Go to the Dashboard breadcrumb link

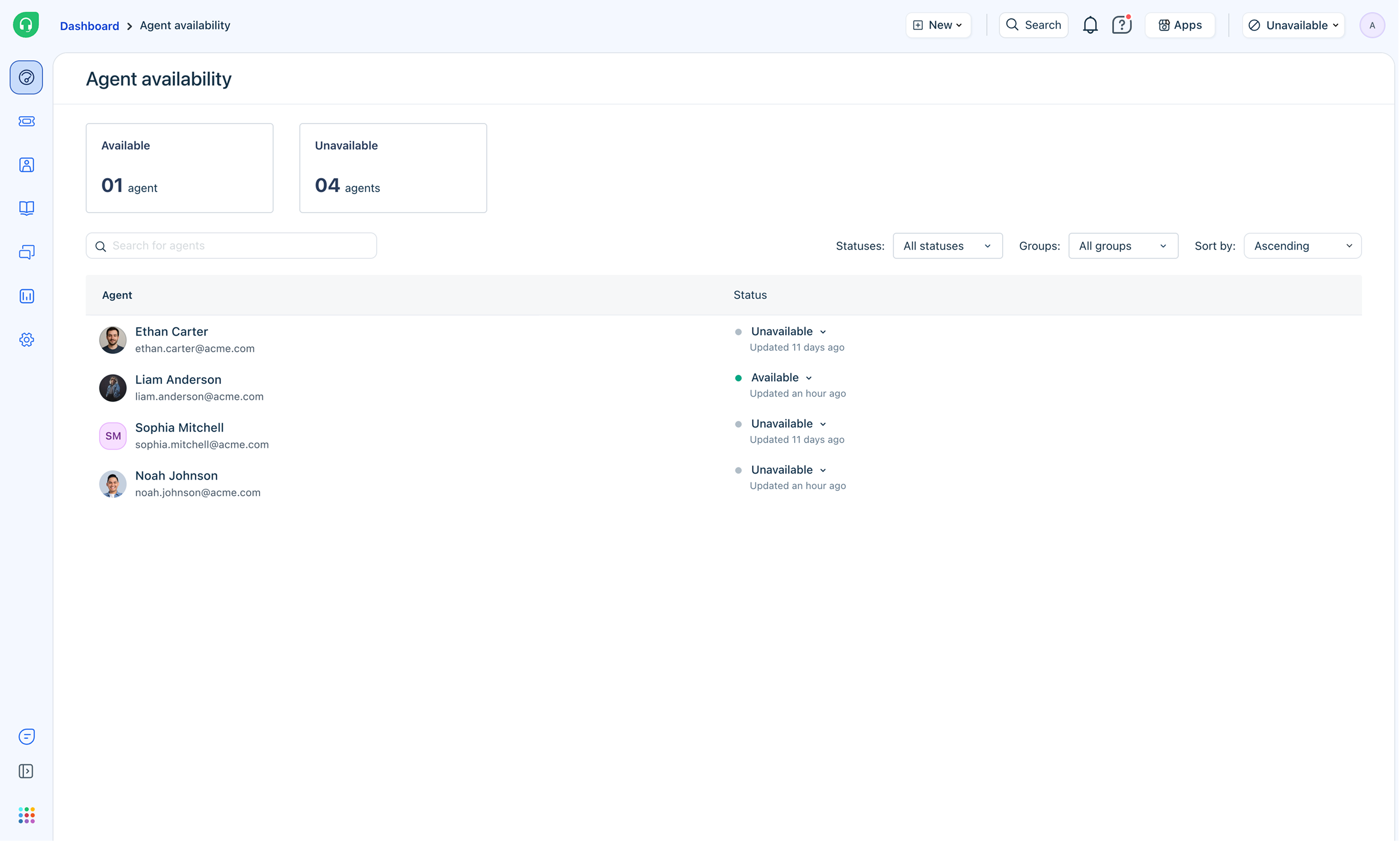89,26
